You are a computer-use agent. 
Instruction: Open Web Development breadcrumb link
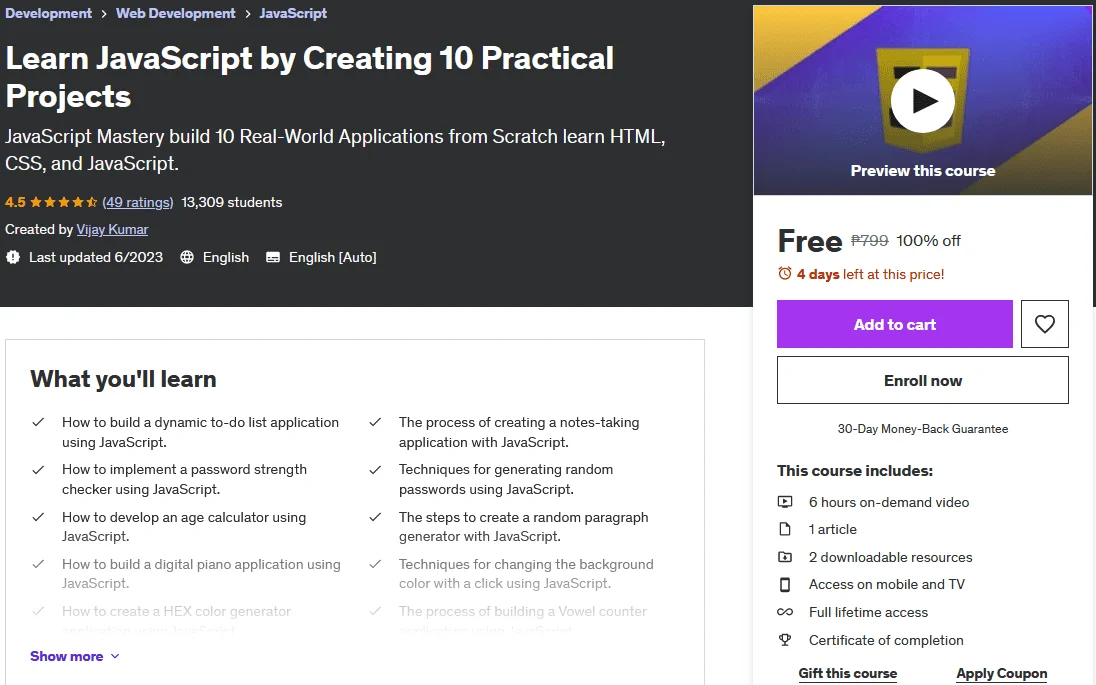coord(175,13)
